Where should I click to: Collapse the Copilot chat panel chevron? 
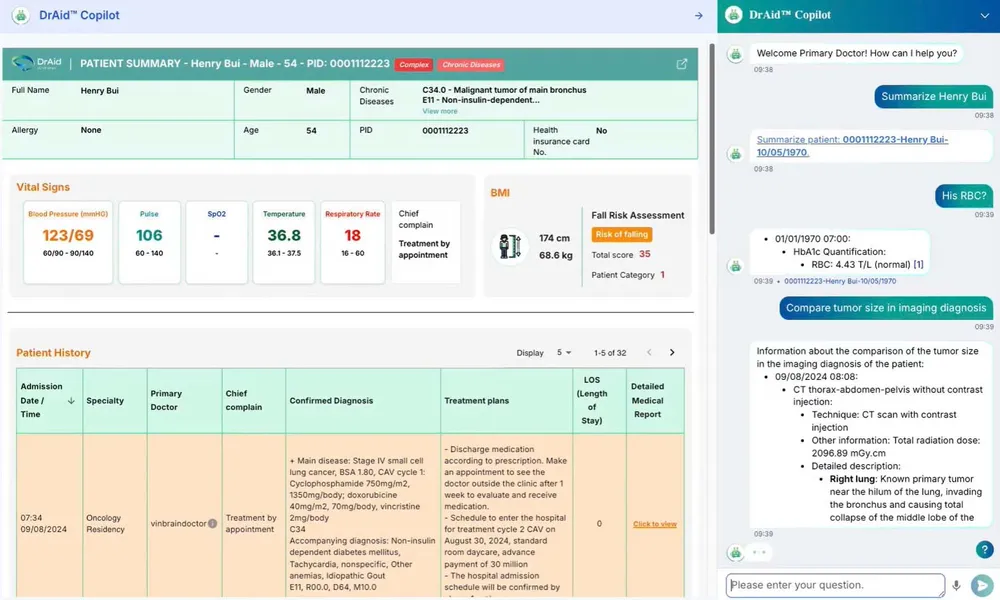983,15
